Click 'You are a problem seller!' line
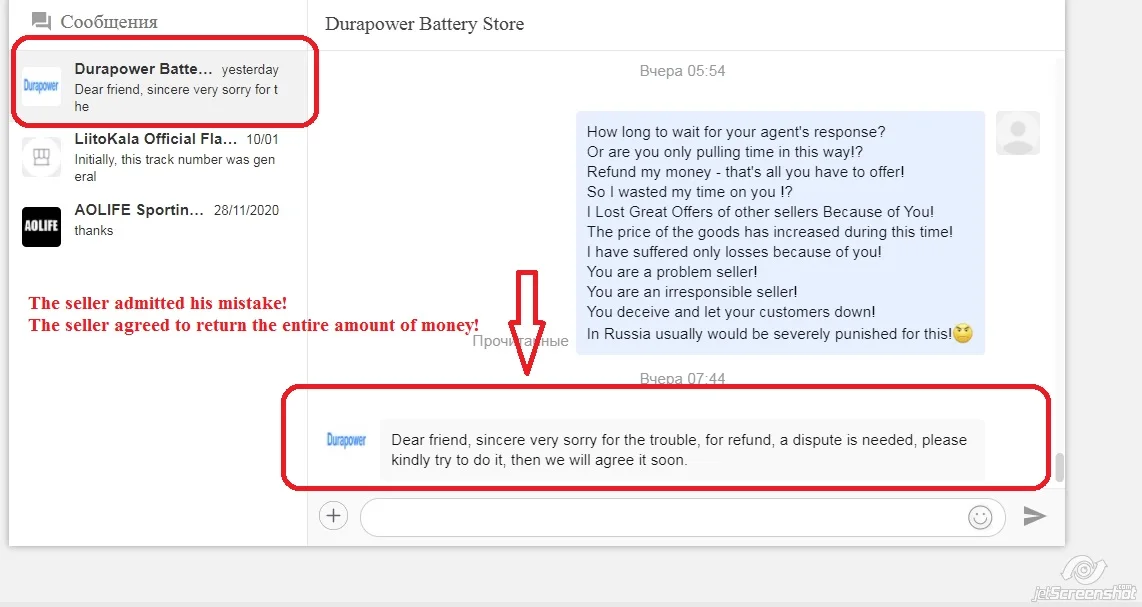This screenshot has height=607, width=1142. [x=672, y=272]
